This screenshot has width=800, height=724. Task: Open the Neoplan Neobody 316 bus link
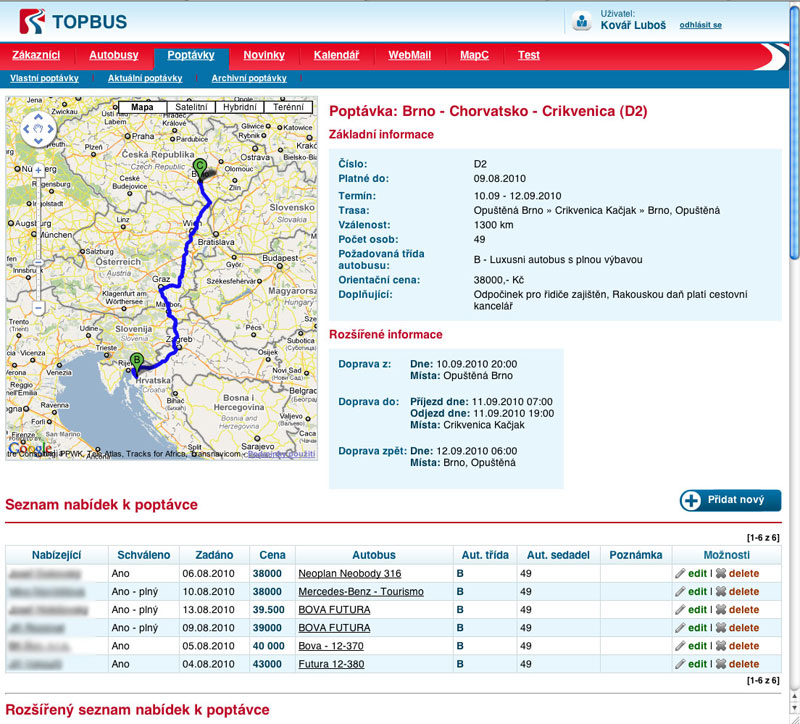(349, 573)
